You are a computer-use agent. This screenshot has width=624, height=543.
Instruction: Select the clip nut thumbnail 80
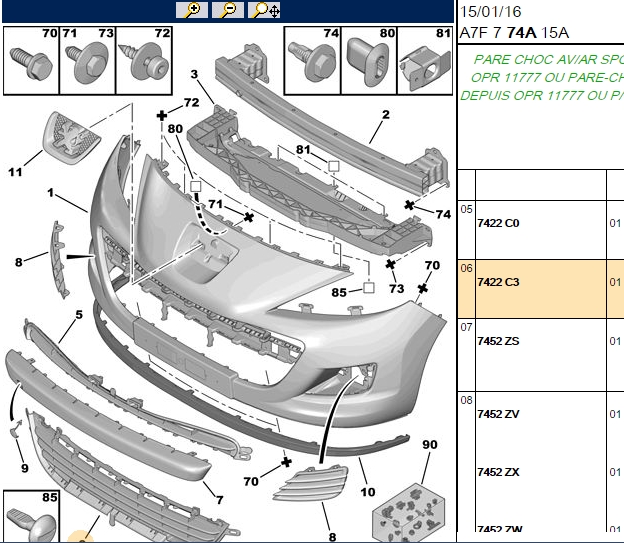pyautogui.click(x=369, y=61)
